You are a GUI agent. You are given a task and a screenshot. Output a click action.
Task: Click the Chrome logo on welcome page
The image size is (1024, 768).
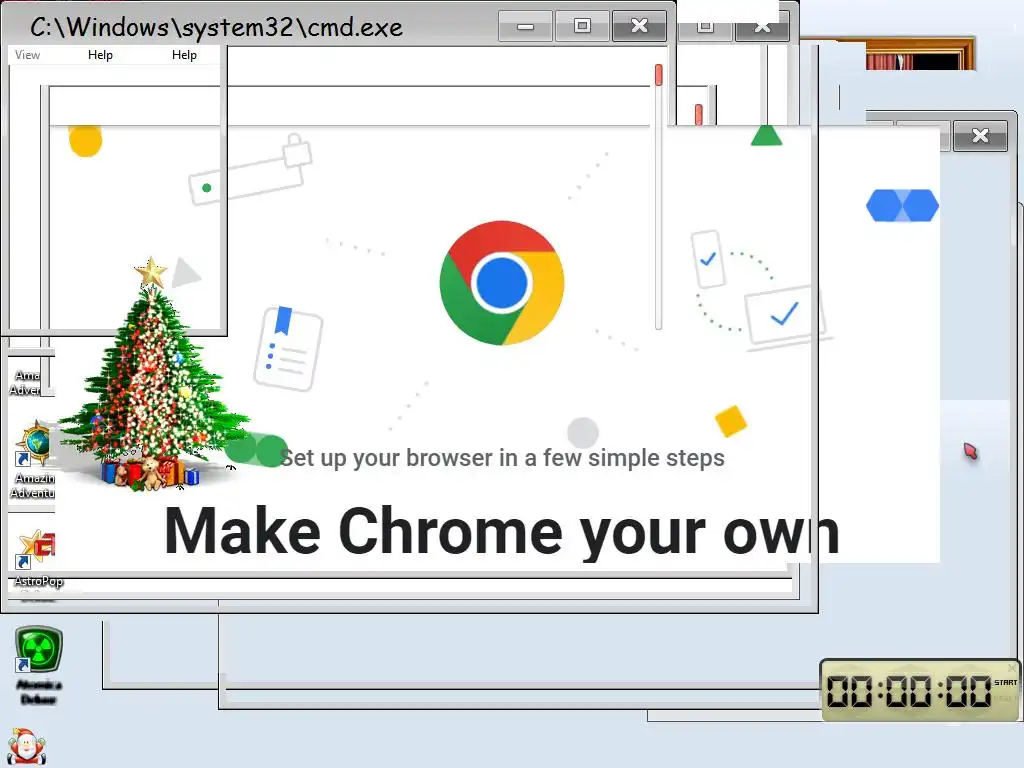tap(502, 283)
